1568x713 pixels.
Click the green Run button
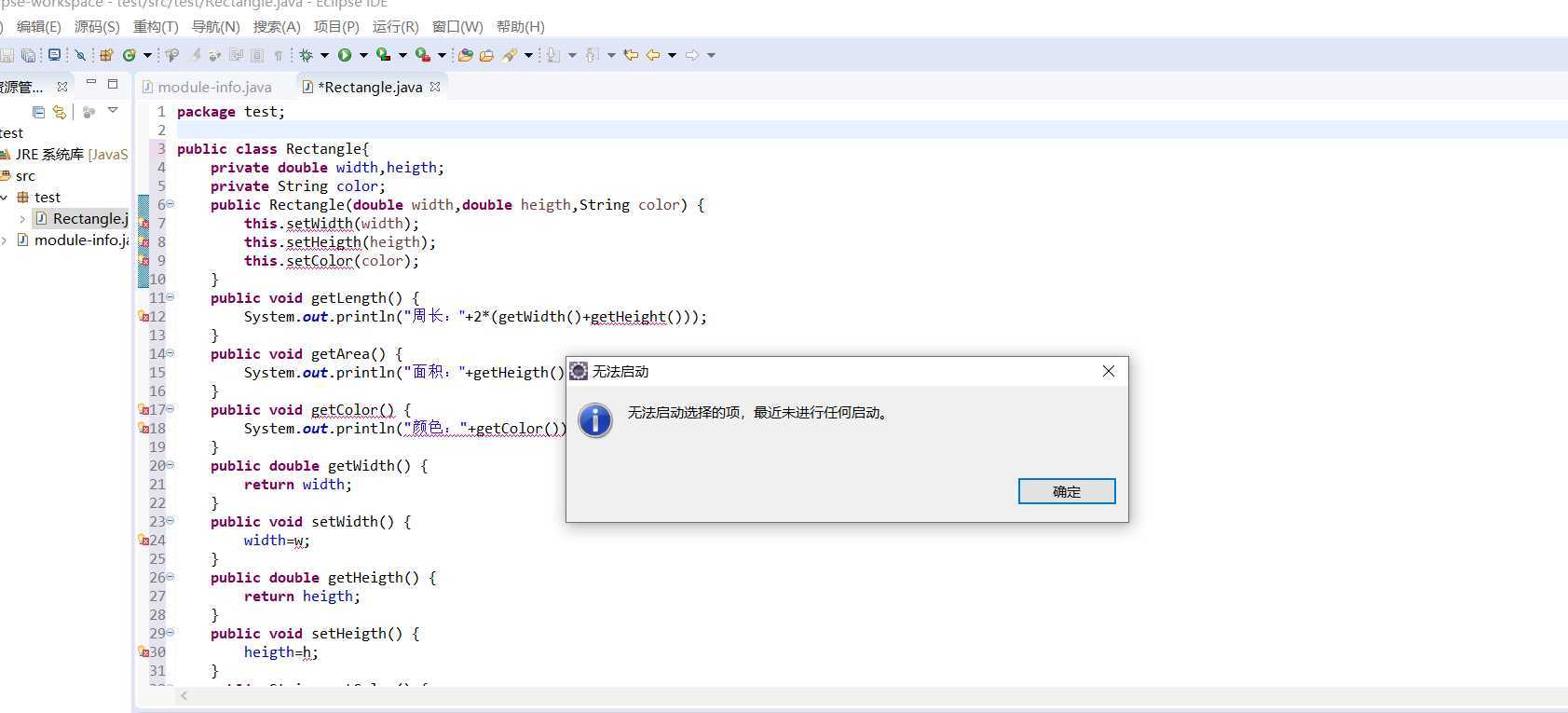345,55
